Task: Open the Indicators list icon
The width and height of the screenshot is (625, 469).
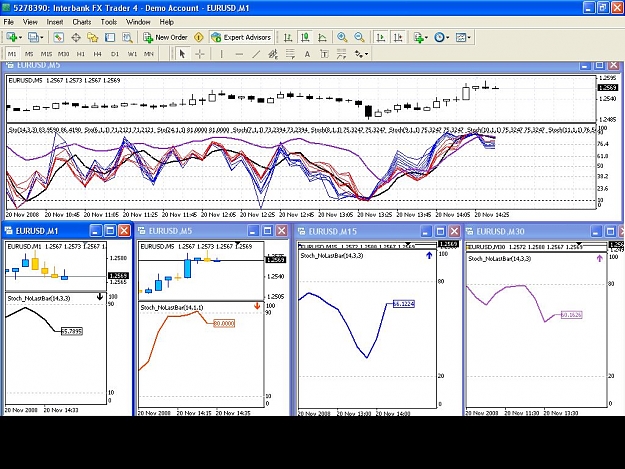Action: [x=418, y=37]
